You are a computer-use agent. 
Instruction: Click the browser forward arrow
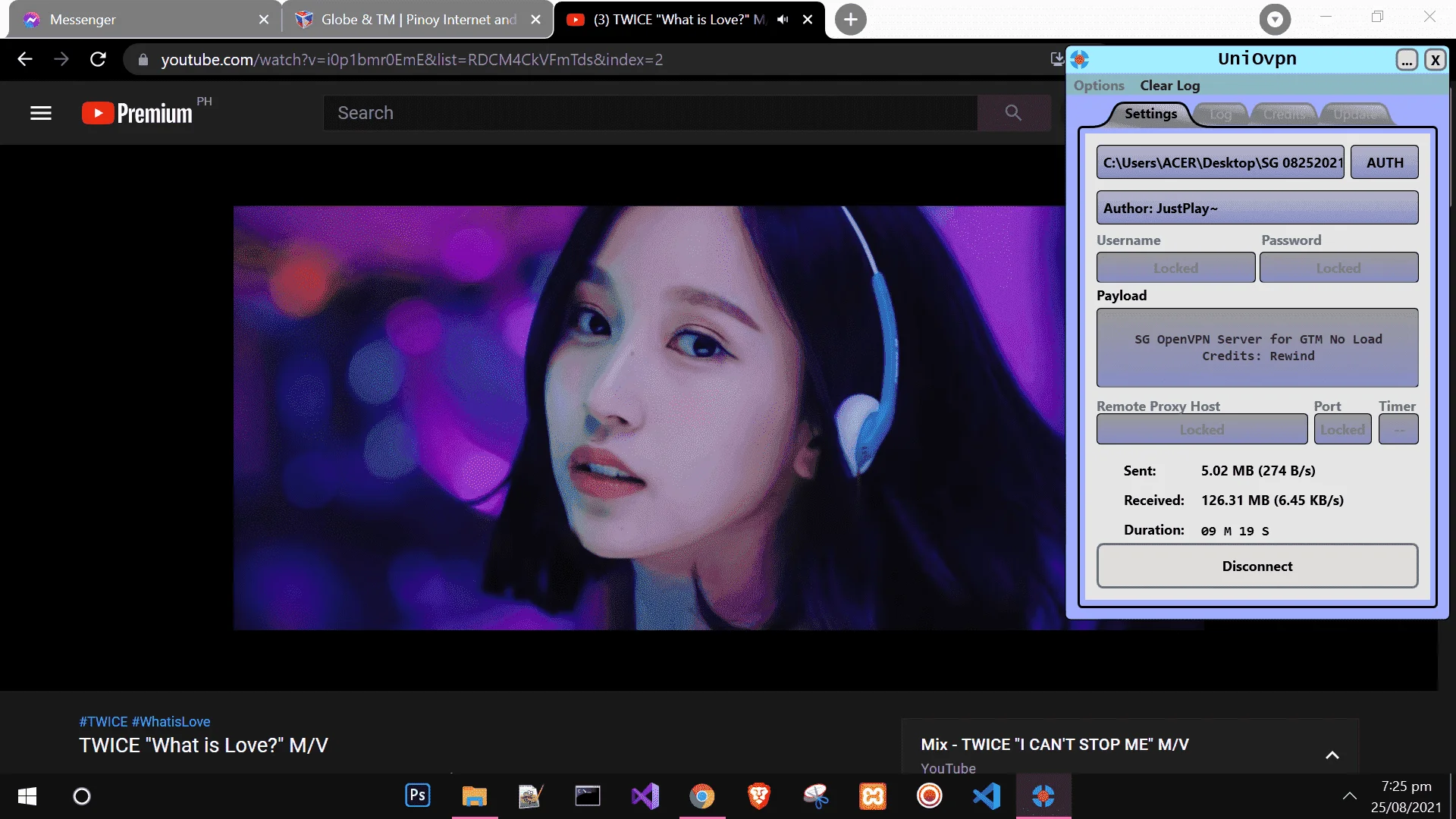(x=61, y=59)
